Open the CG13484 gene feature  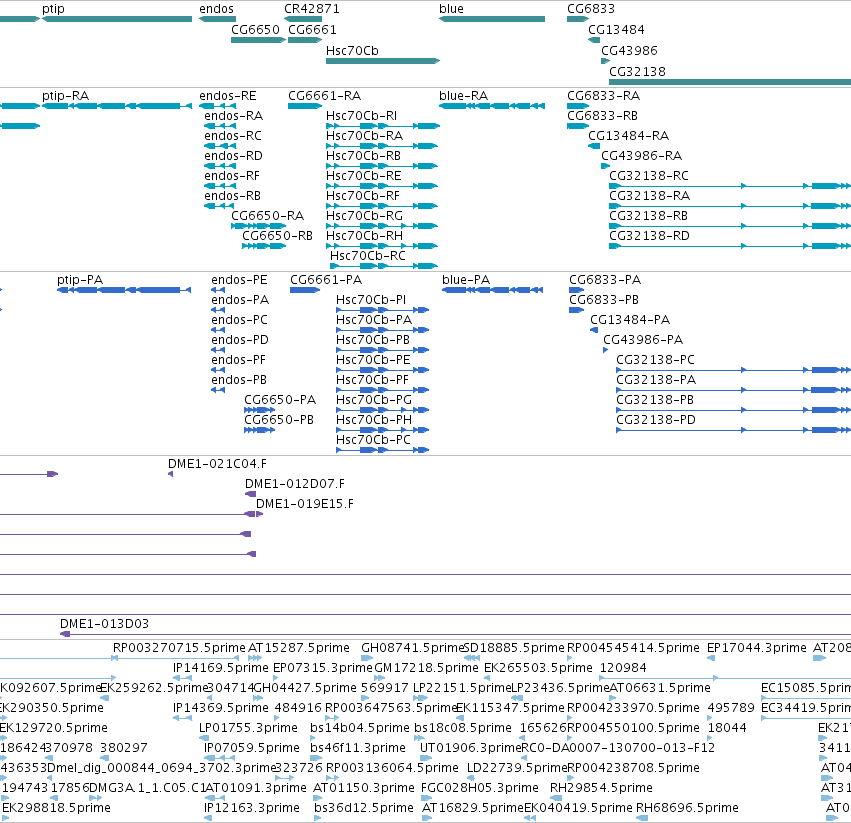coord(594,40)
